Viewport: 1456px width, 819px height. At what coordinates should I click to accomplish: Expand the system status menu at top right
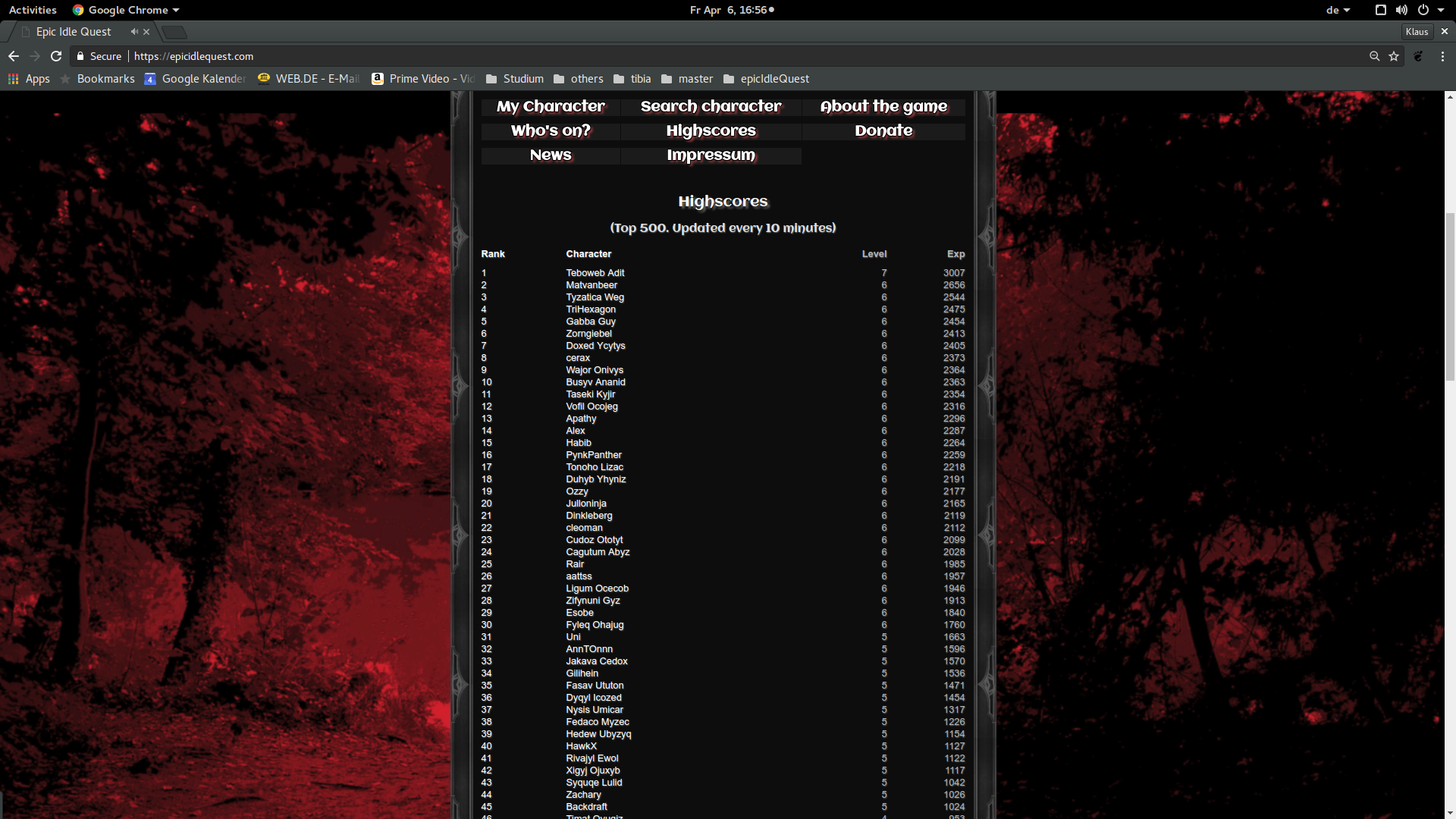pyautogui.click(x=1439, y=10)
